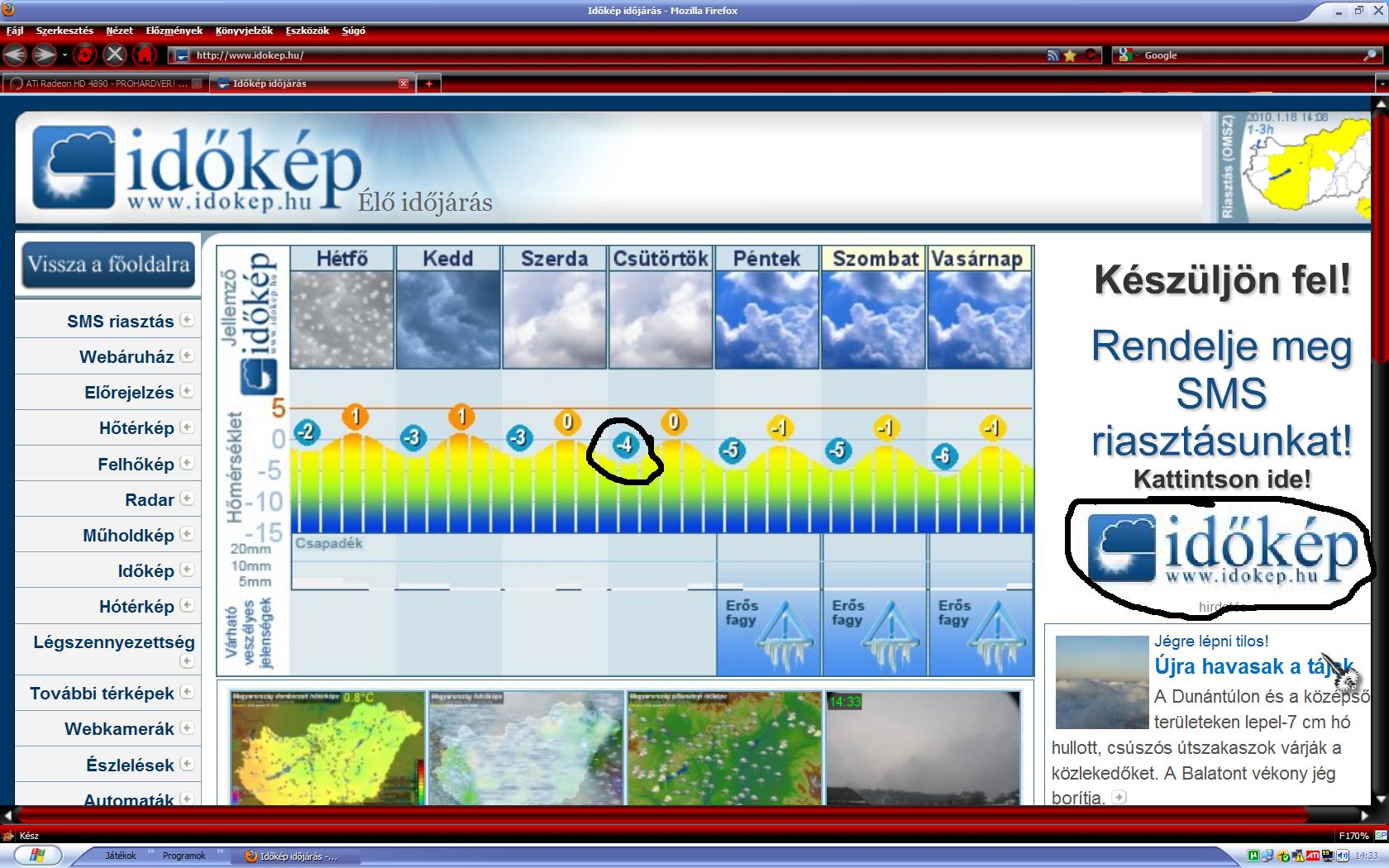Screen dimensions: 1389x868
Task: Expand the Webáruház plus icon
Action: pos(187,355)
